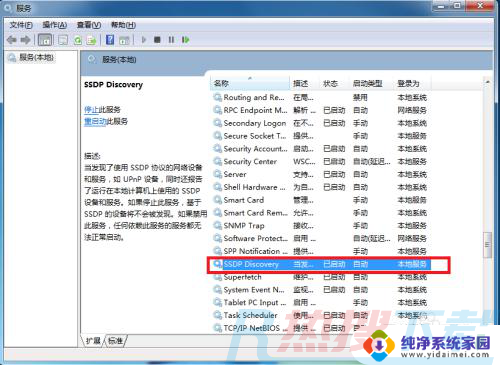This screenshot has width=500, height=365.
Task: Click the view pane toolbar icon
Action: (x=124, y=40)
